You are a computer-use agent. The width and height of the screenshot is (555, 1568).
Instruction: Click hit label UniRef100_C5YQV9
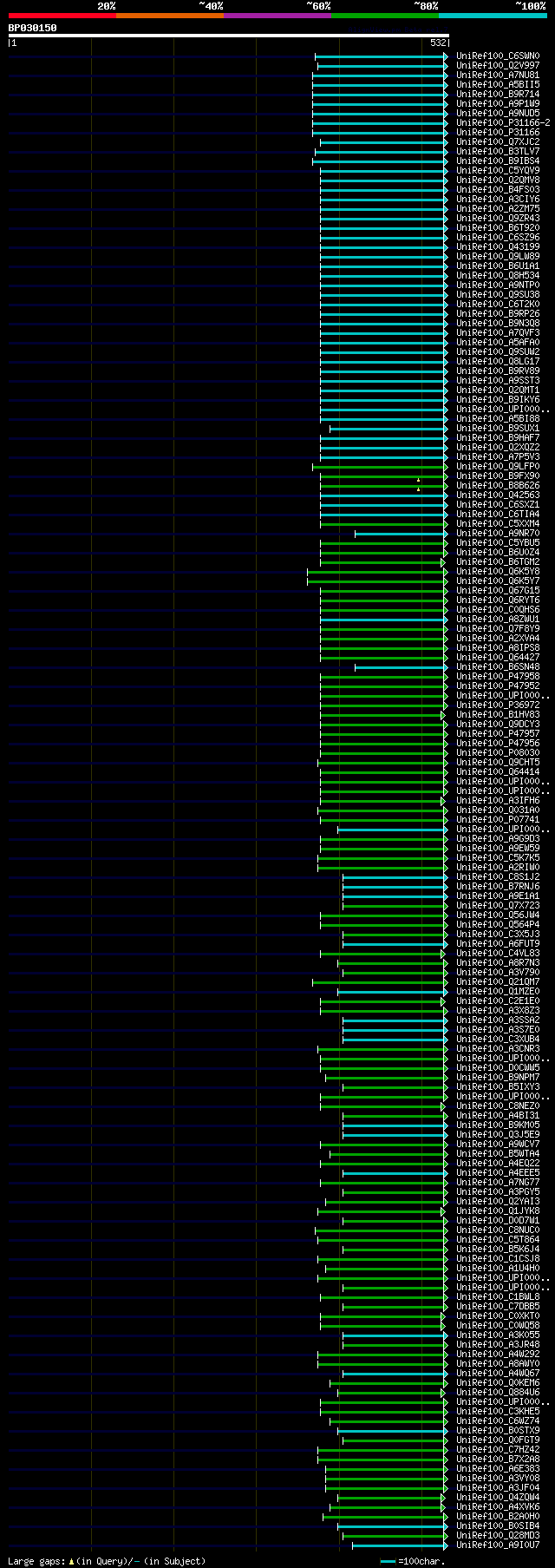498,171
